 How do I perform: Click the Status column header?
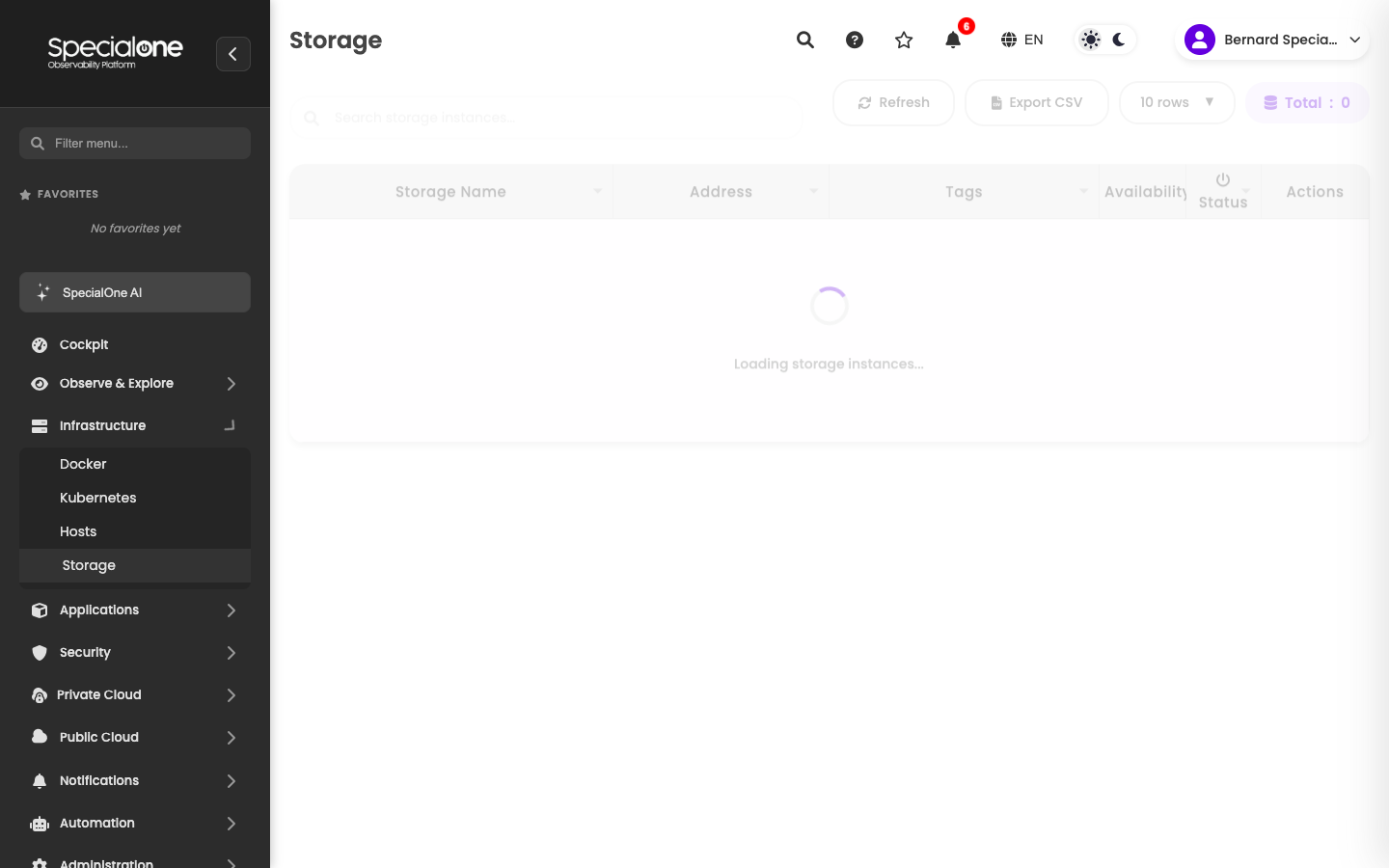[1223, 192]
